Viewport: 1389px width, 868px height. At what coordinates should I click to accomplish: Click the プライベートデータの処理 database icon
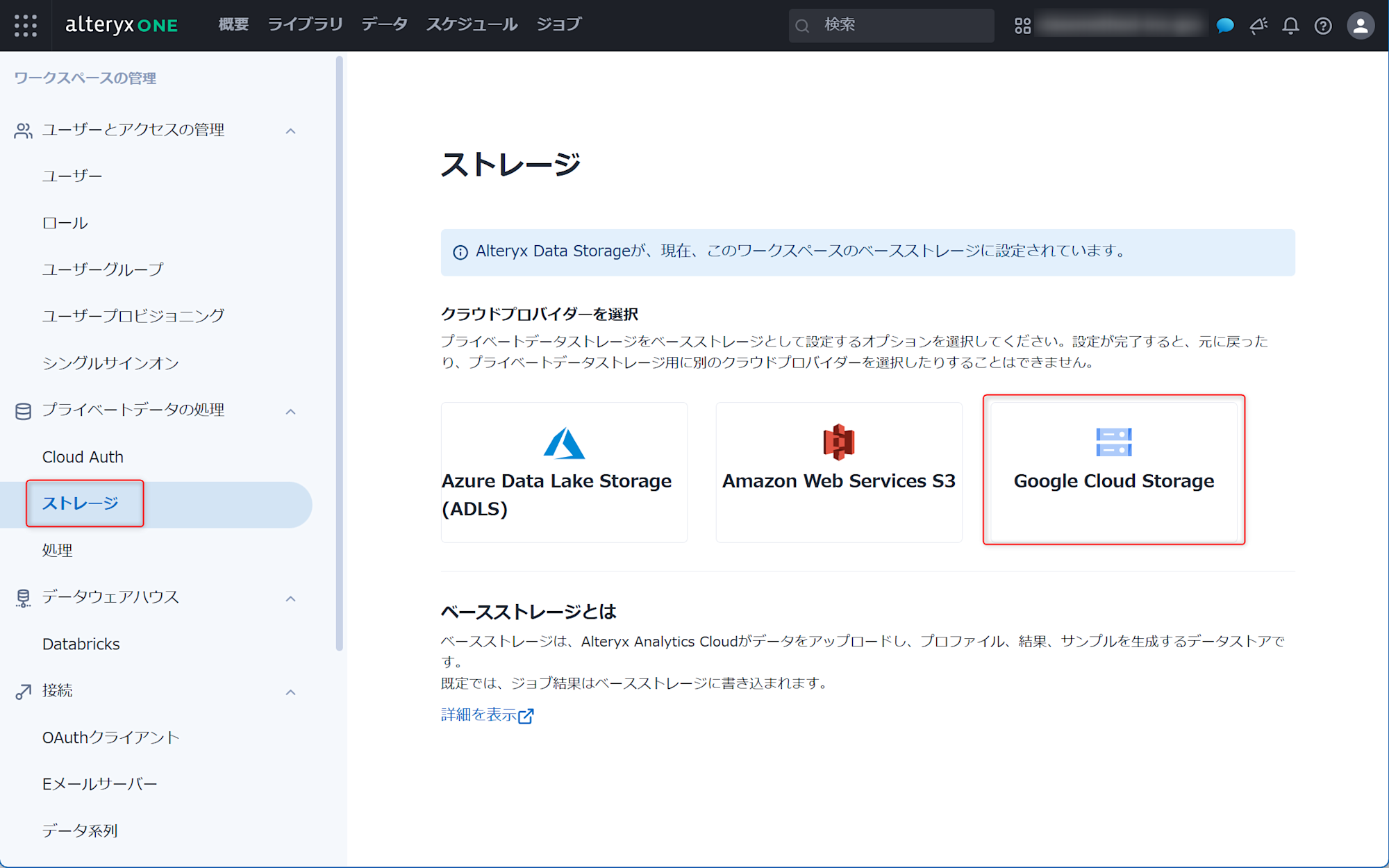click(22, 410)
